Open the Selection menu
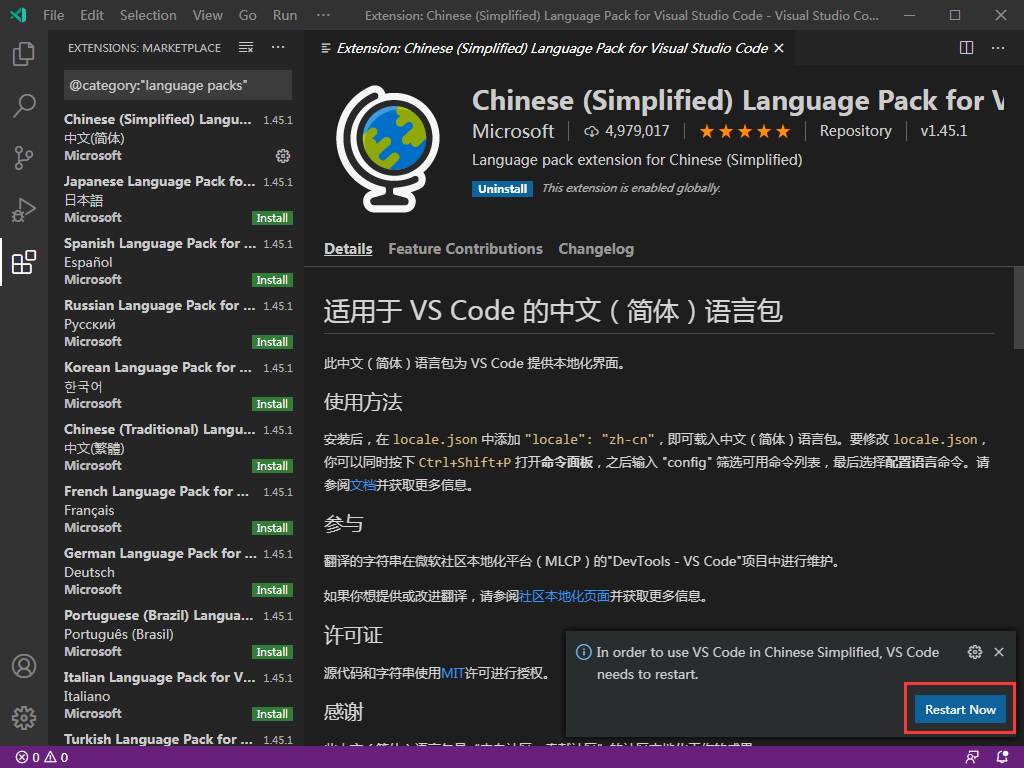 coord(148,15)
